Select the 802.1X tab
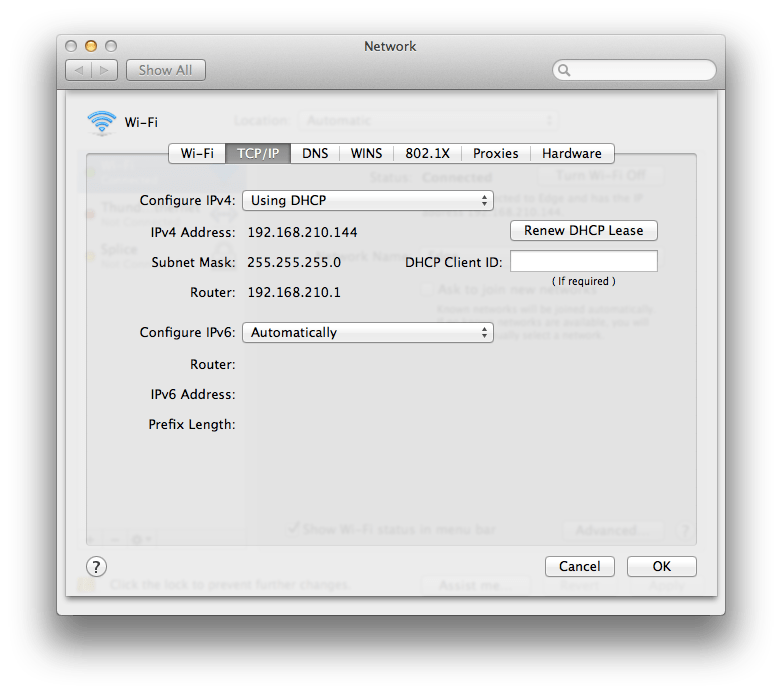Screen dimensions: 782x694 pyautogui.click(x=427, y=153)
